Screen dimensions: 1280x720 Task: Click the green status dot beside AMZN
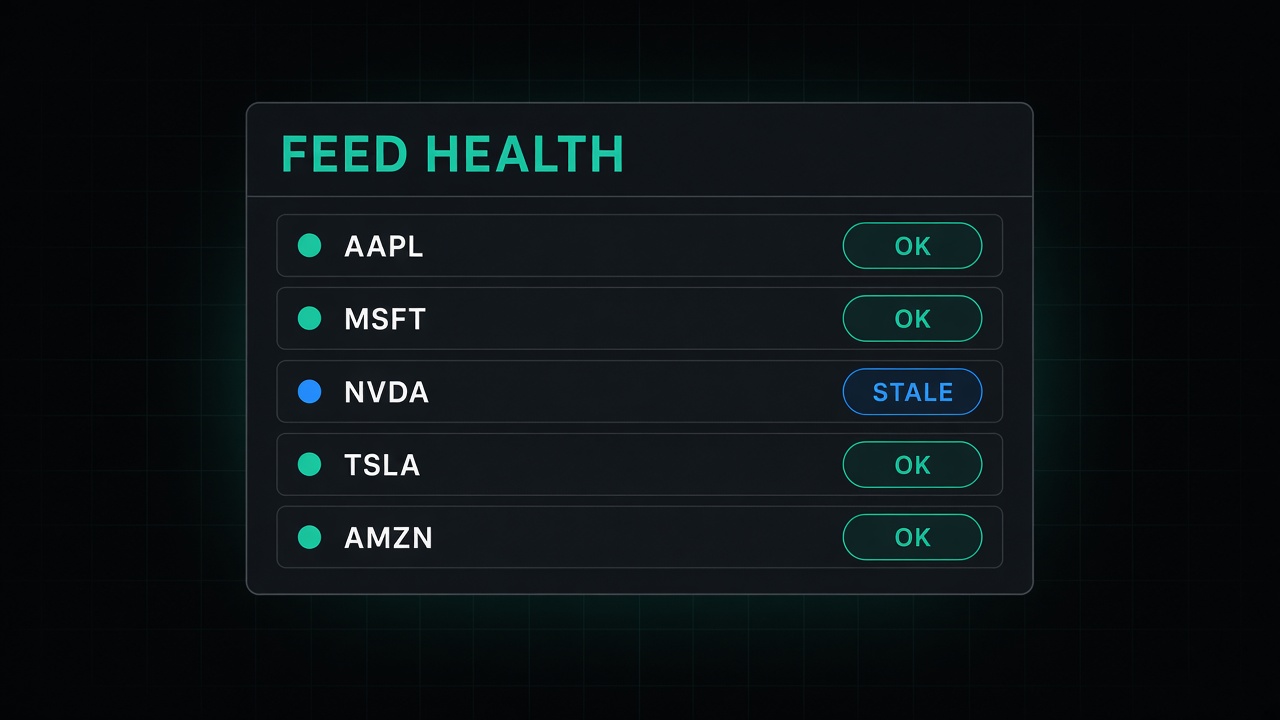coord(310,537)
